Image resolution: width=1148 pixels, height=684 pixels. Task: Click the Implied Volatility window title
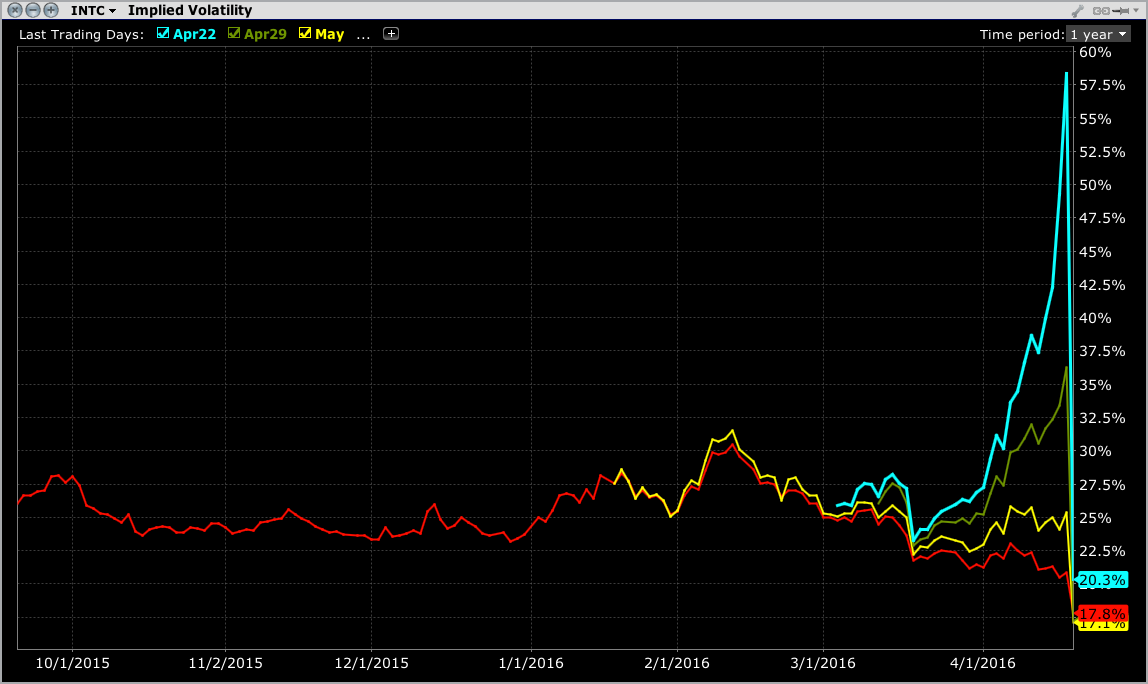pyautogui.click(x=190, y=10)
